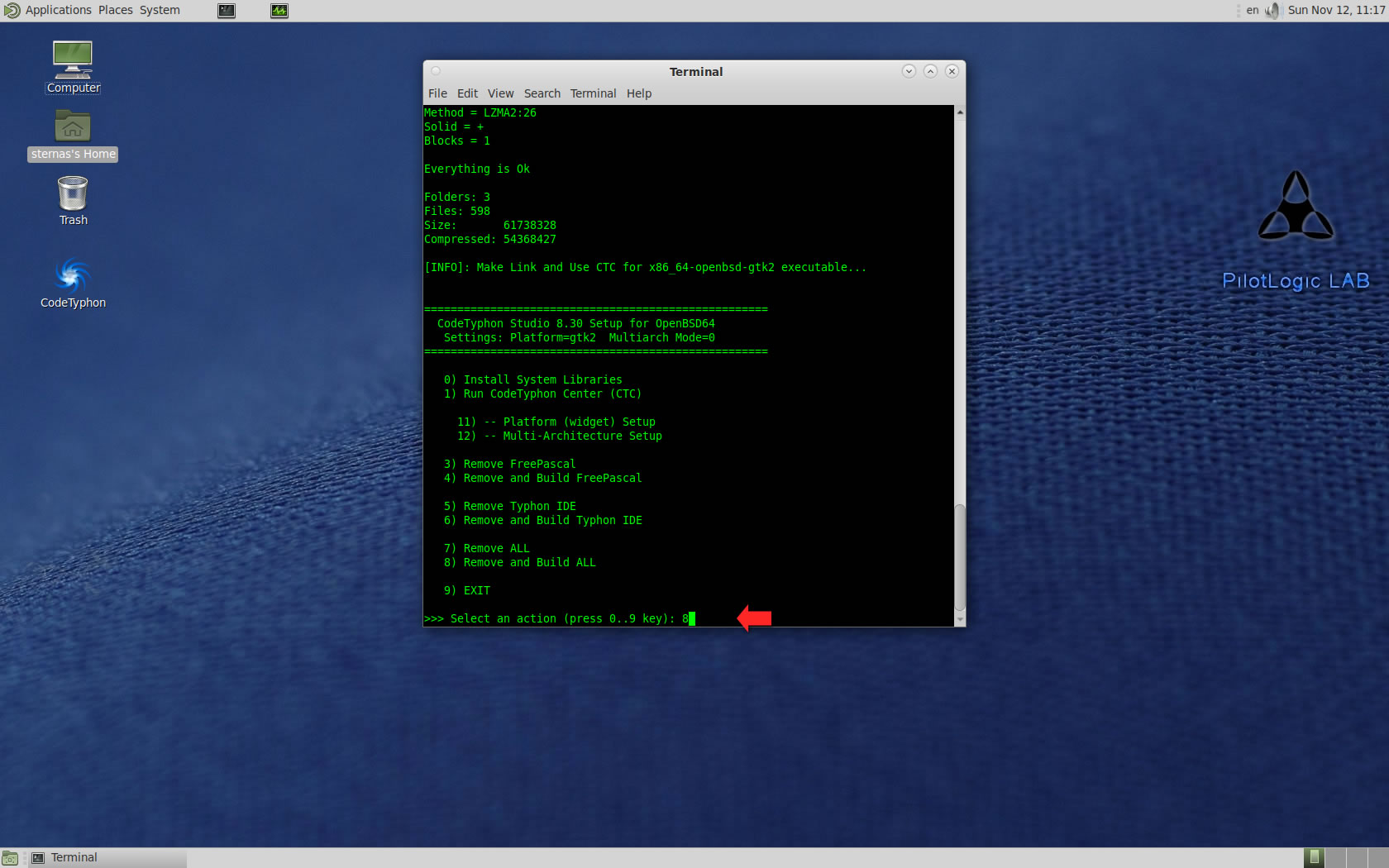
Task: Click '4) Remove and Build FreePascal' line
Action: (x=542, y=478)
